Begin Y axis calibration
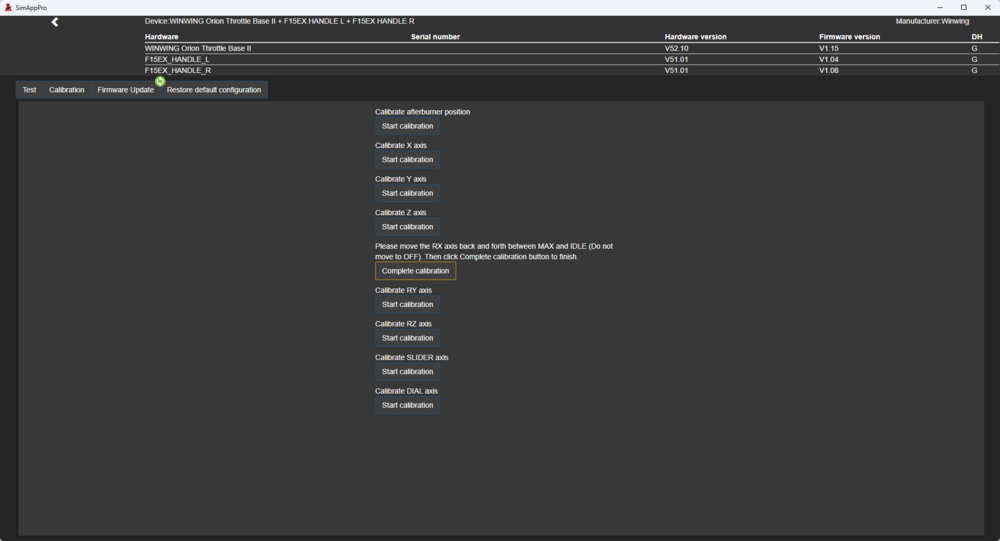Image resolution: width=1000 pixels, height=541 pixels. point(407,193)
